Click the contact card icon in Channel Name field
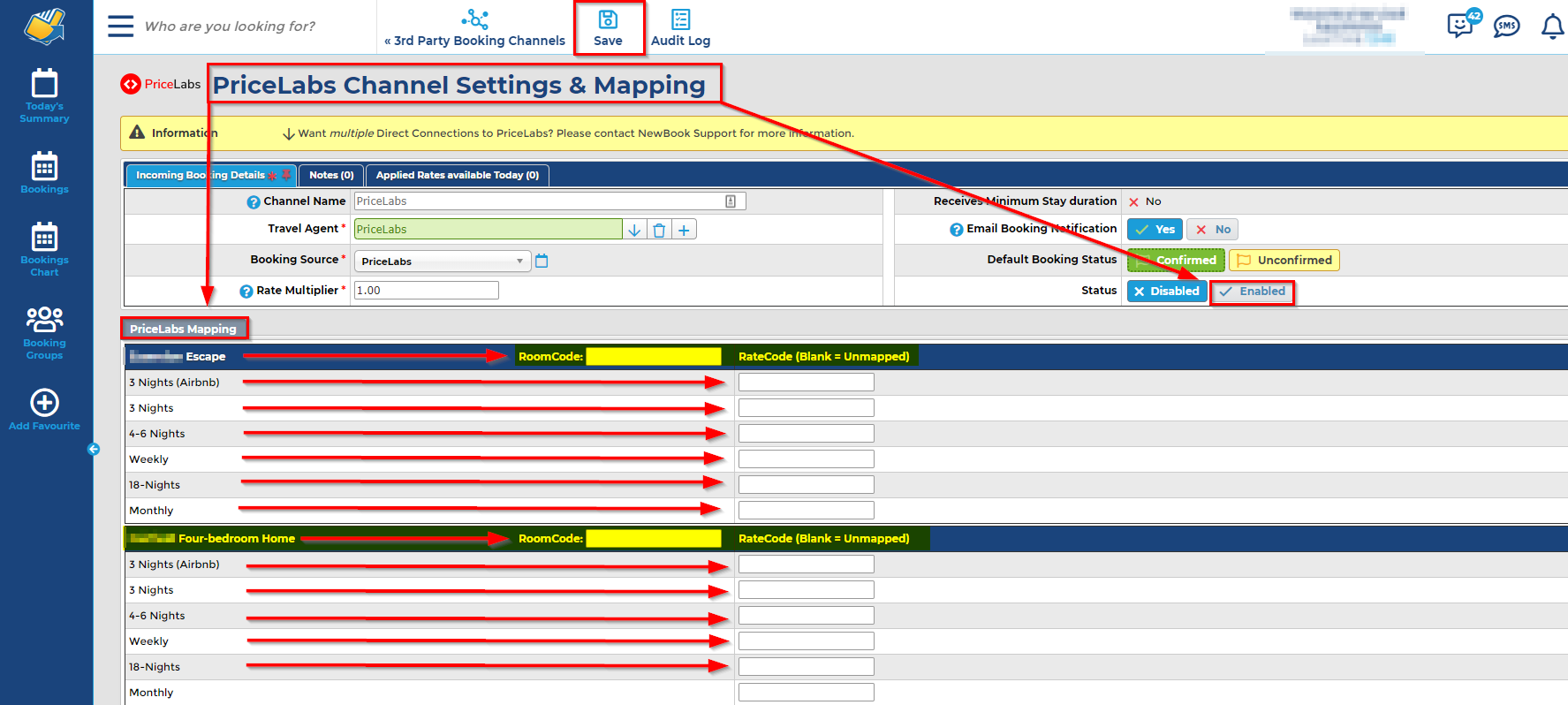This screenshot has width=1568, height=705. (731, 201)
